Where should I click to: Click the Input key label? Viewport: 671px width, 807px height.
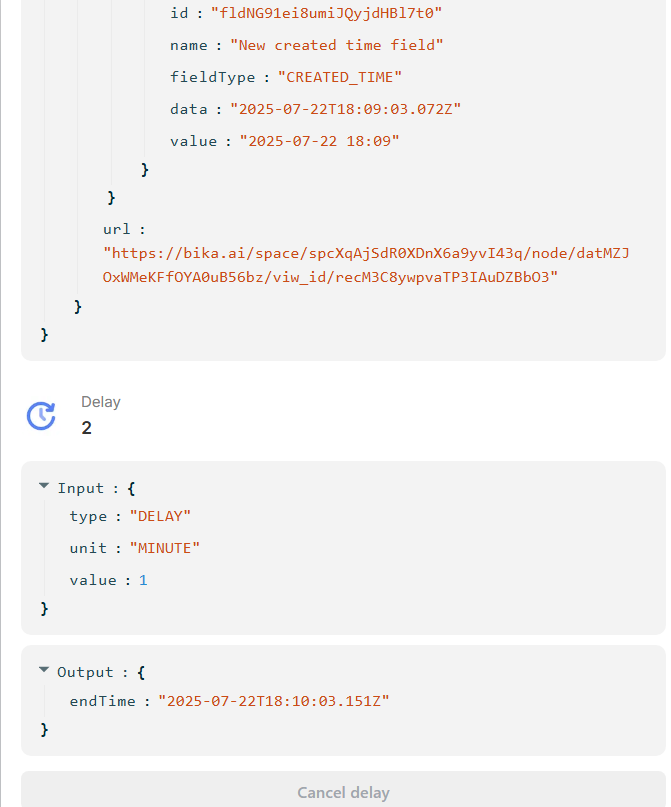[81, 488]
